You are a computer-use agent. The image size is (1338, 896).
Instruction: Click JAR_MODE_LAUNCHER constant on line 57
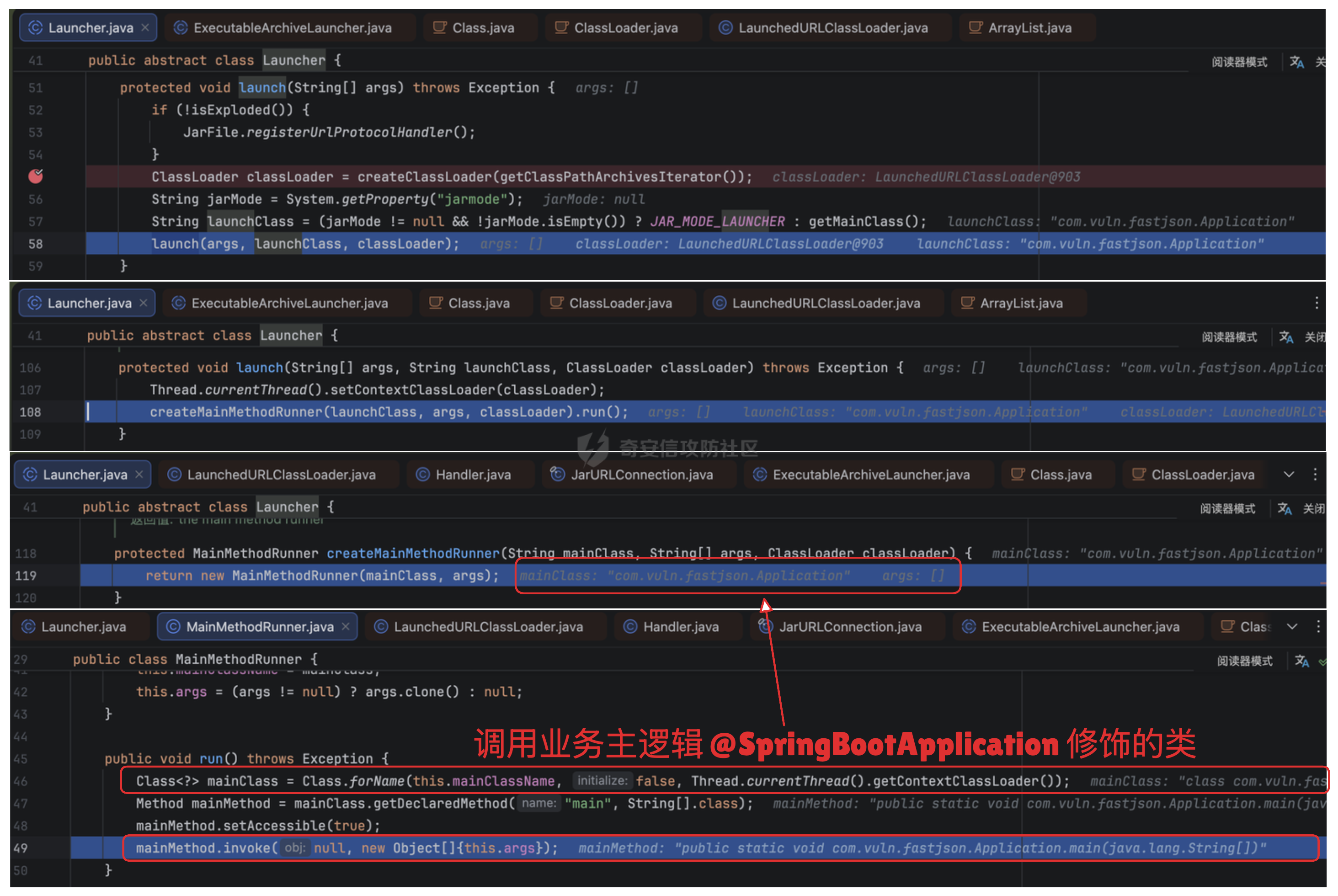click(x=718, y=222)
